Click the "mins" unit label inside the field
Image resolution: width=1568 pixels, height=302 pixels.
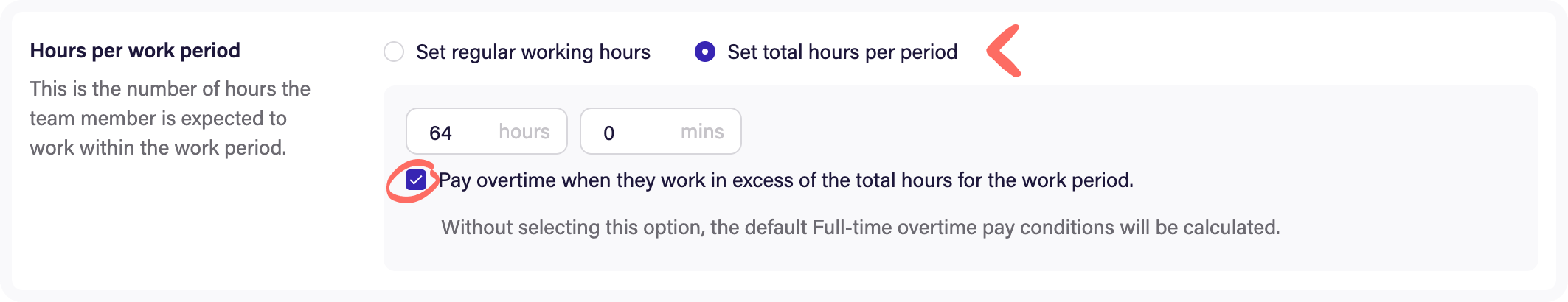[701, 132]
